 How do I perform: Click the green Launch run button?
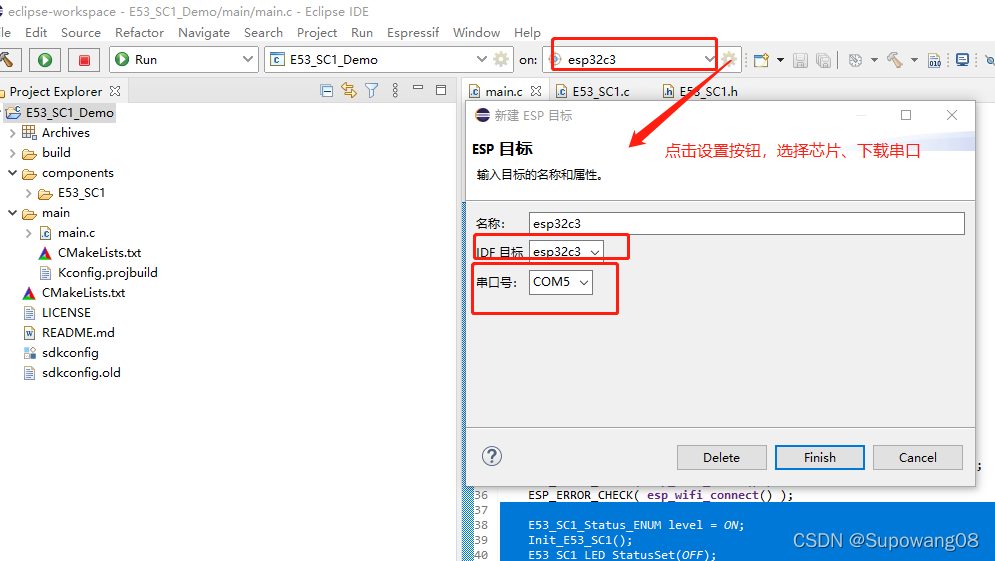pos(44,60)
